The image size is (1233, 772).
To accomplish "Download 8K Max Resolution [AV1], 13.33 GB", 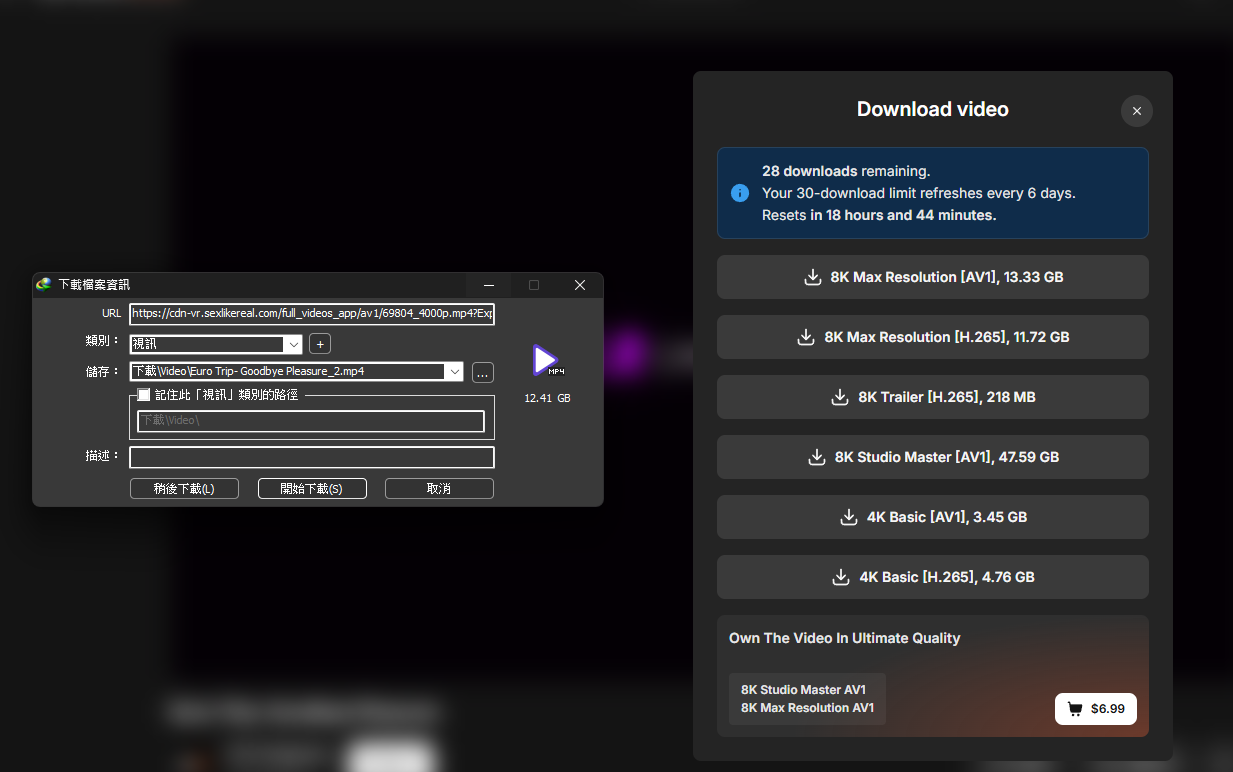I will click(x=933, y=277).
